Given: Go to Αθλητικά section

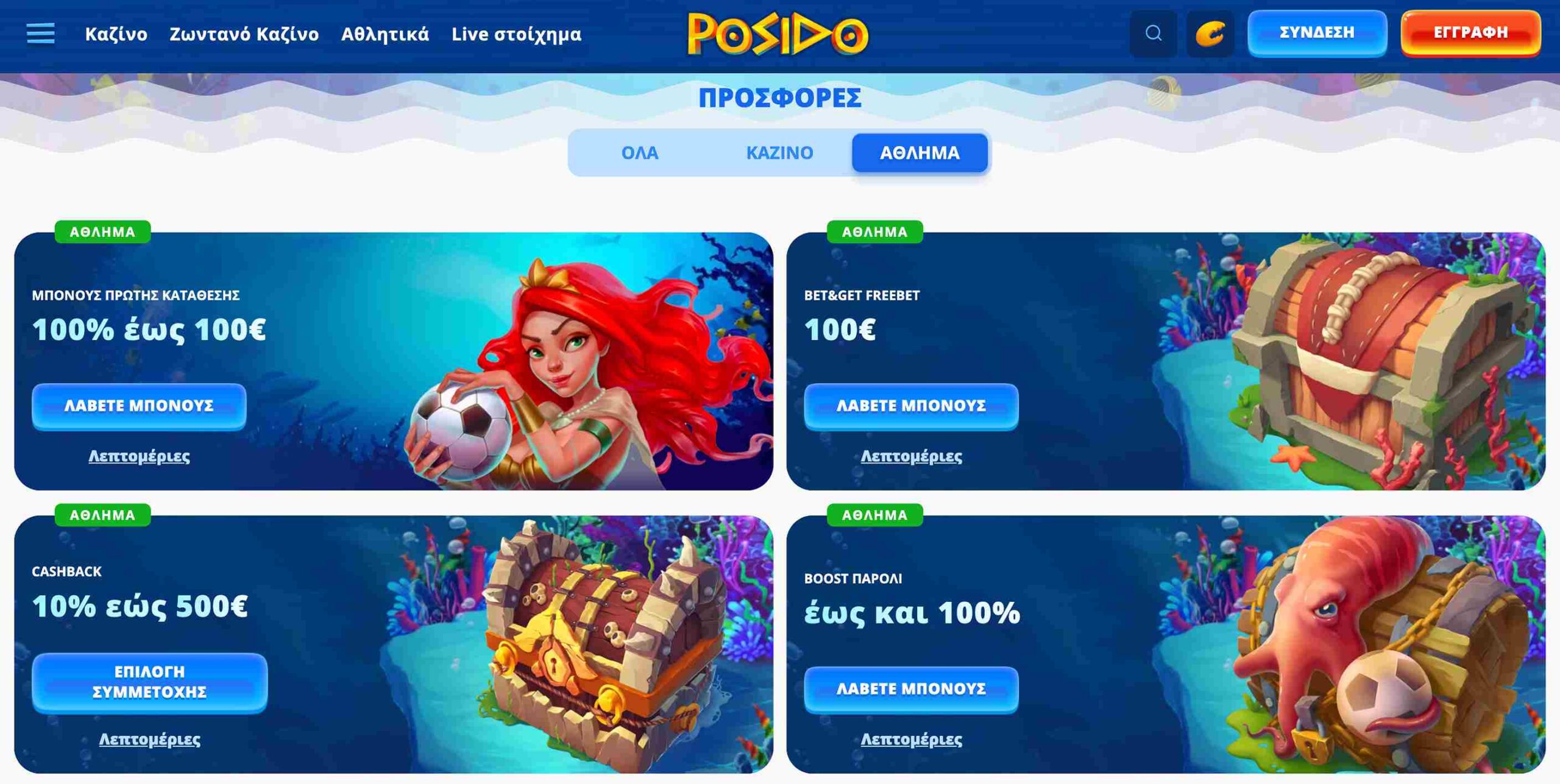Looking at the screenshot, I should (x=385, y=34).
